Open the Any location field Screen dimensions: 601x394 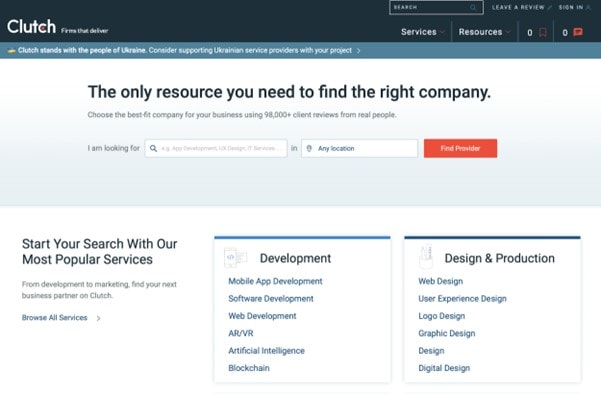tap(359, 148)
